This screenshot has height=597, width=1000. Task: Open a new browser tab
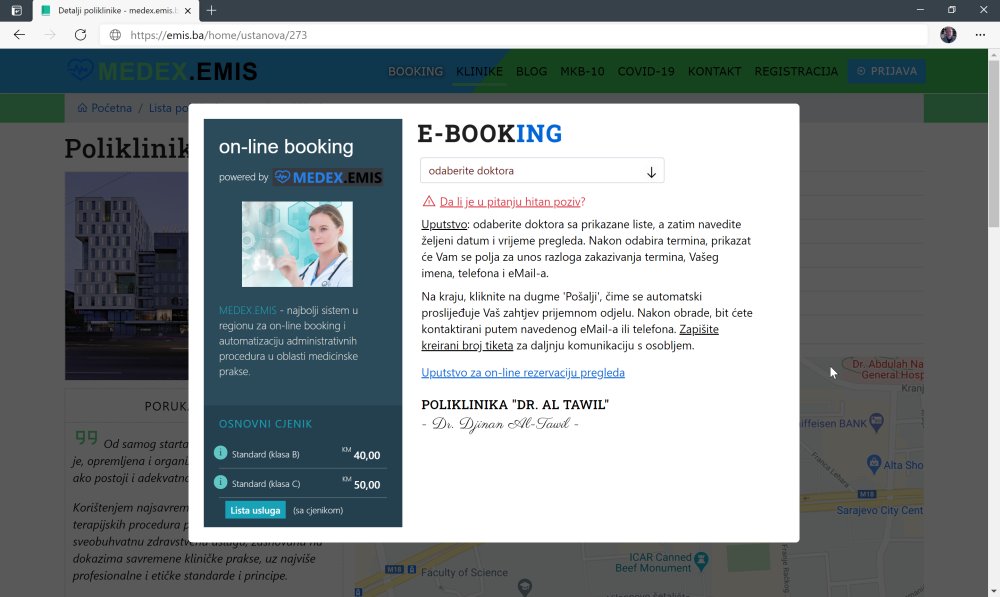[x=211, y=10]
